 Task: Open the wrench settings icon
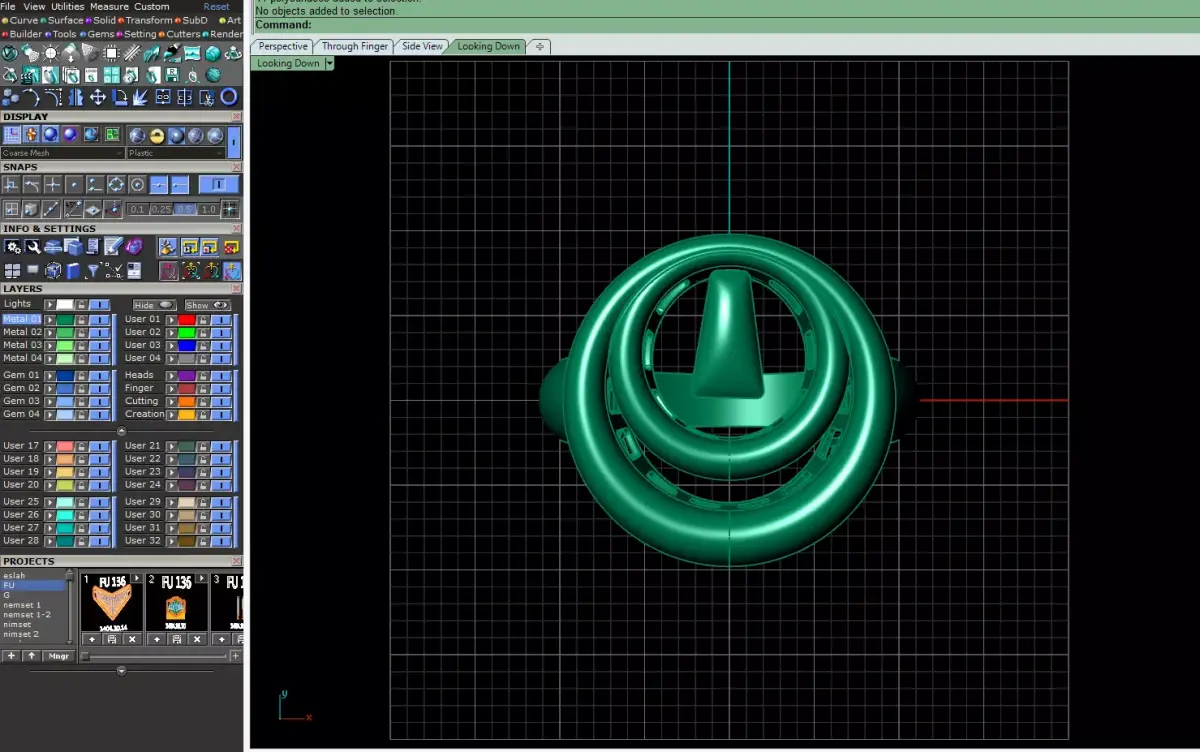tap(32, 247)
